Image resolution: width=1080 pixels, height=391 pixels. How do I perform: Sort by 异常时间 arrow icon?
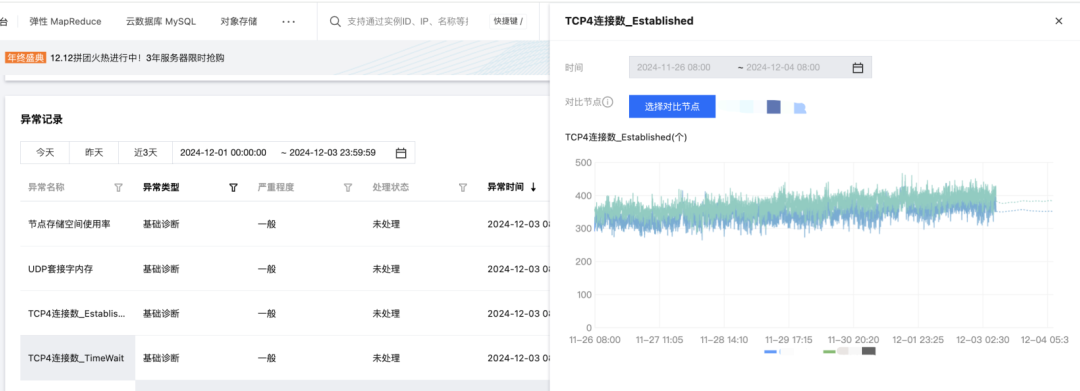pyautogui.click(x=533, y=187)
